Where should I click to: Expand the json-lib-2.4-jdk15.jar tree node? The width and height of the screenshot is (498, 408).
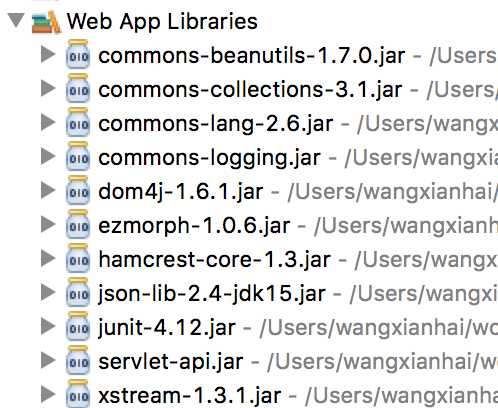tap(48, 292)
